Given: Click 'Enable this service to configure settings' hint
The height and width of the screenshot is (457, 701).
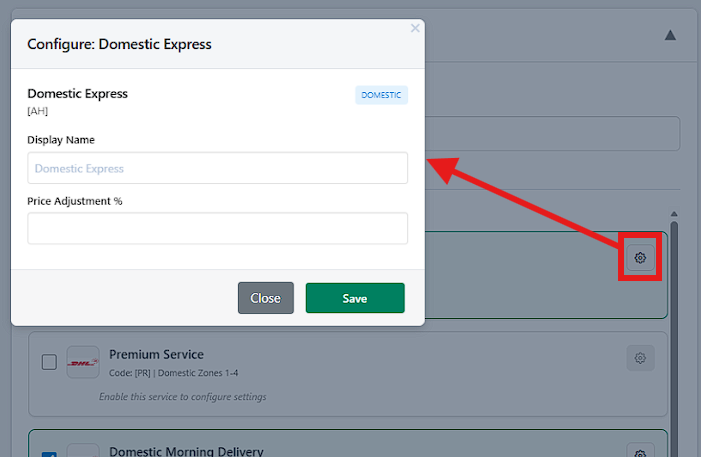Looking at the screenshot, I should point(182,397).
